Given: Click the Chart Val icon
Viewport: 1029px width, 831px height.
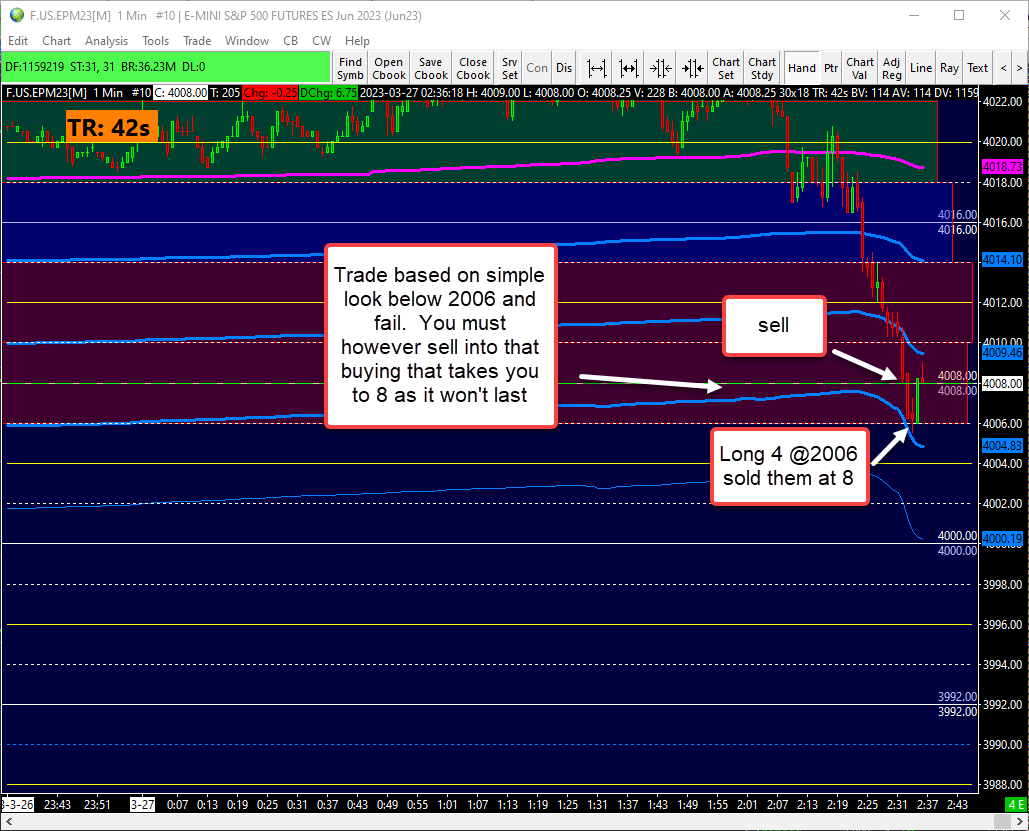Looking at the screenshot, I should click(860, 67).
